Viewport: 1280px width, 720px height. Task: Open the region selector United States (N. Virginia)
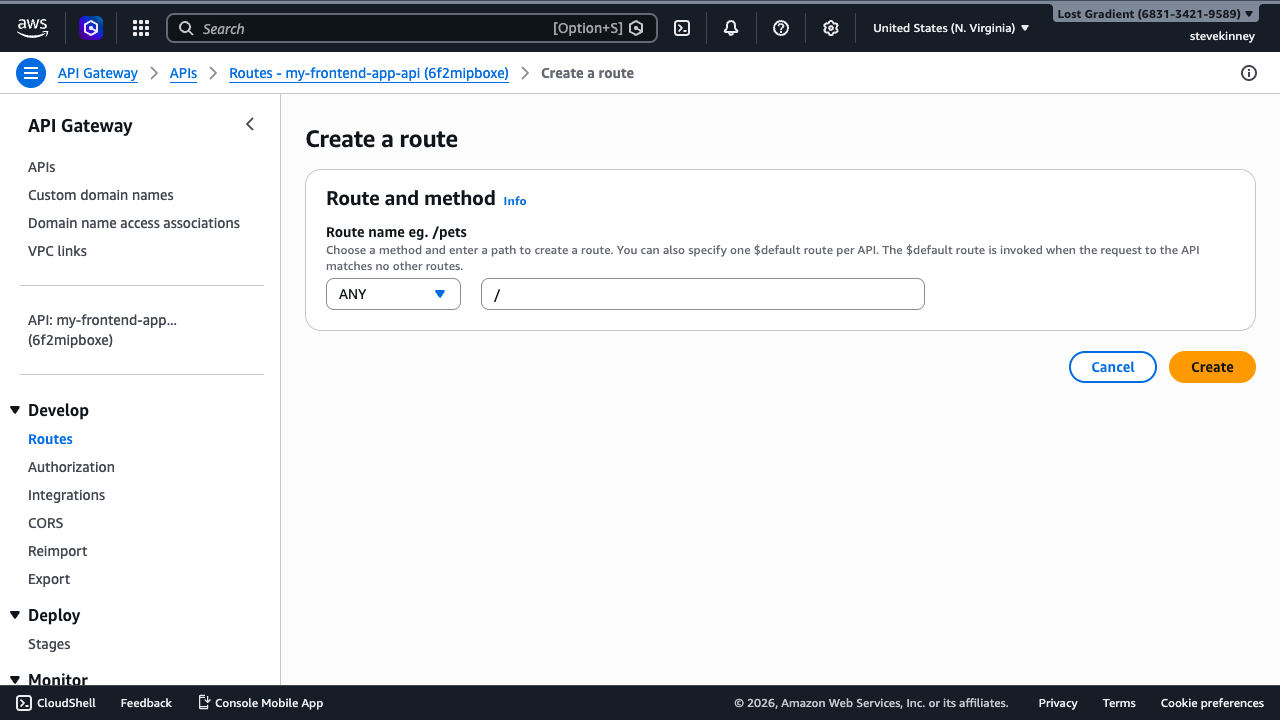point(951,28)
